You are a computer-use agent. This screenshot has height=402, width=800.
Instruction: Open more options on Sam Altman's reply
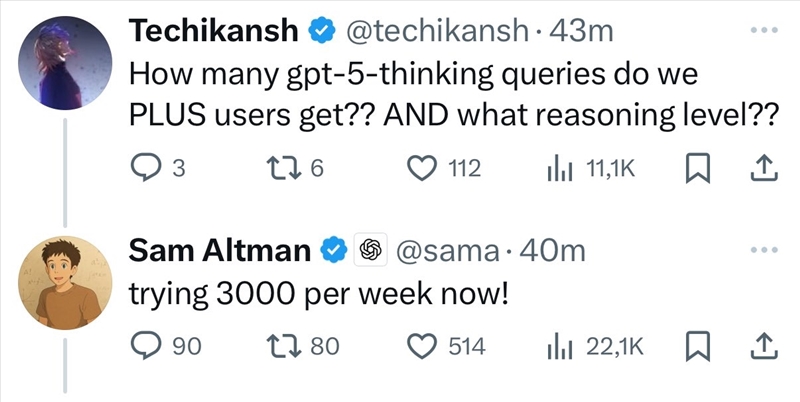[763, 248]
